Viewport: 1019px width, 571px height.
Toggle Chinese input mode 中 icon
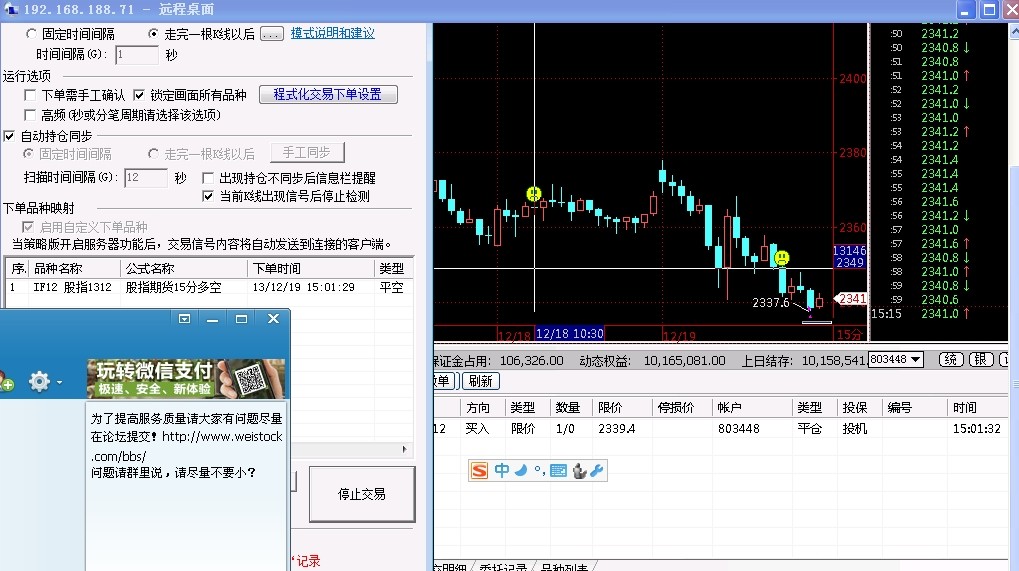coord(501,470)
